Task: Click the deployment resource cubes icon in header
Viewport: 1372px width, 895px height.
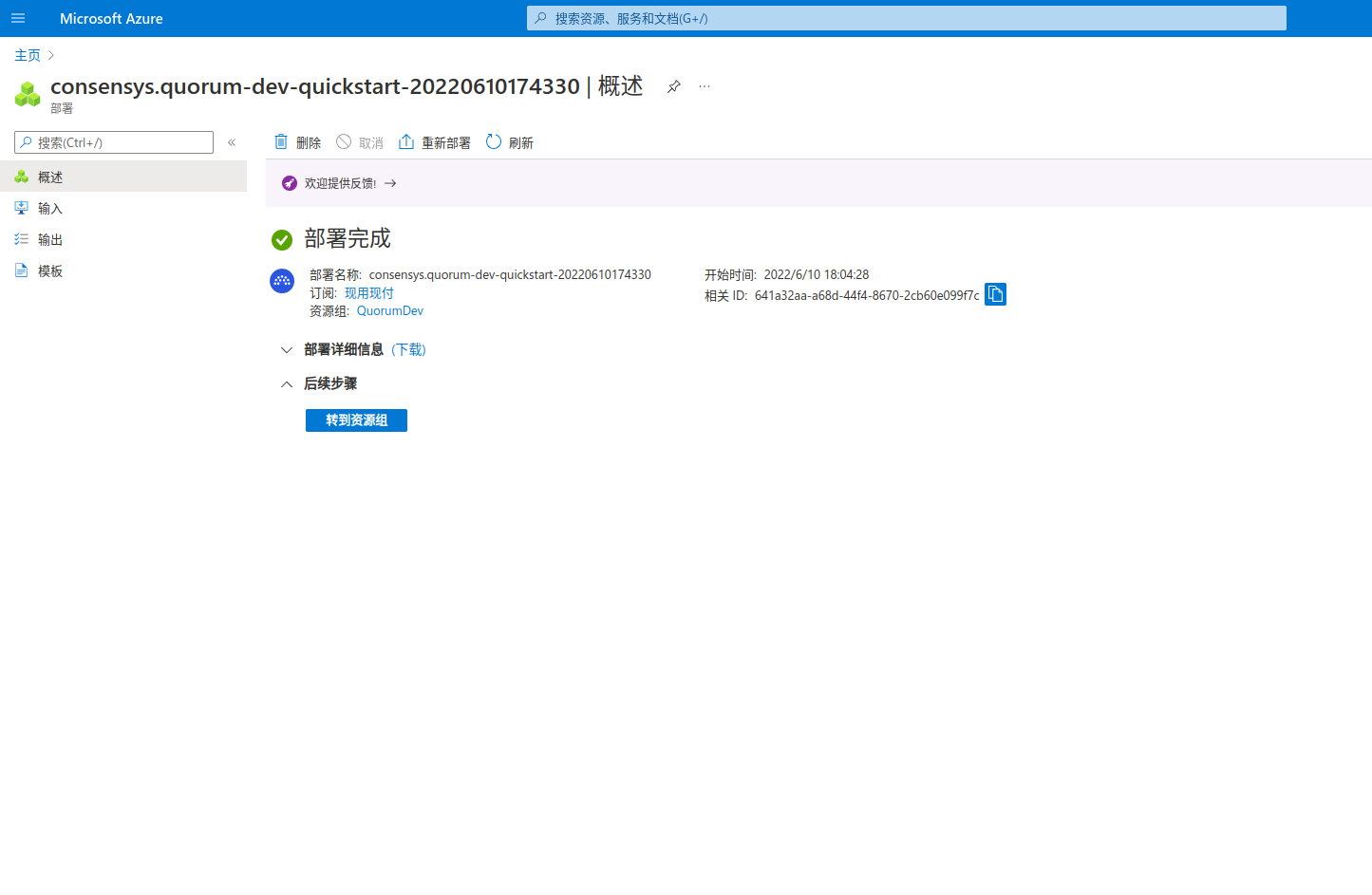Action: (28, 94)
